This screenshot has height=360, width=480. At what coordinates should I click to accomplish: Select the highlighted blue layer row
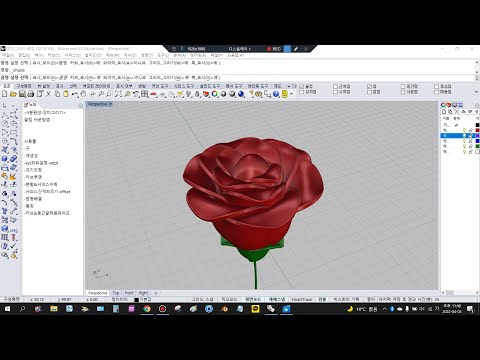[x=460, y=136]
